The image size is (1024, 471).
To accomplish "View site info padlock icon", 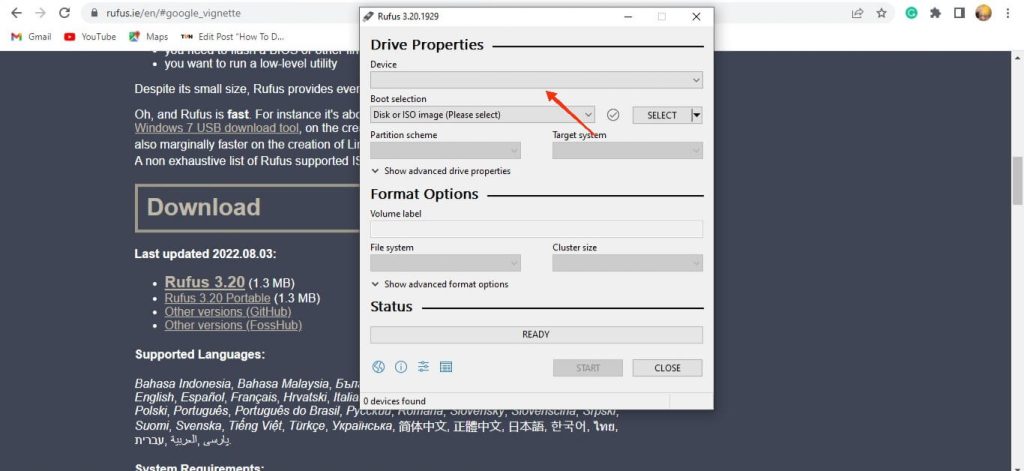I will pyautogui.click(x=95, y=13).
